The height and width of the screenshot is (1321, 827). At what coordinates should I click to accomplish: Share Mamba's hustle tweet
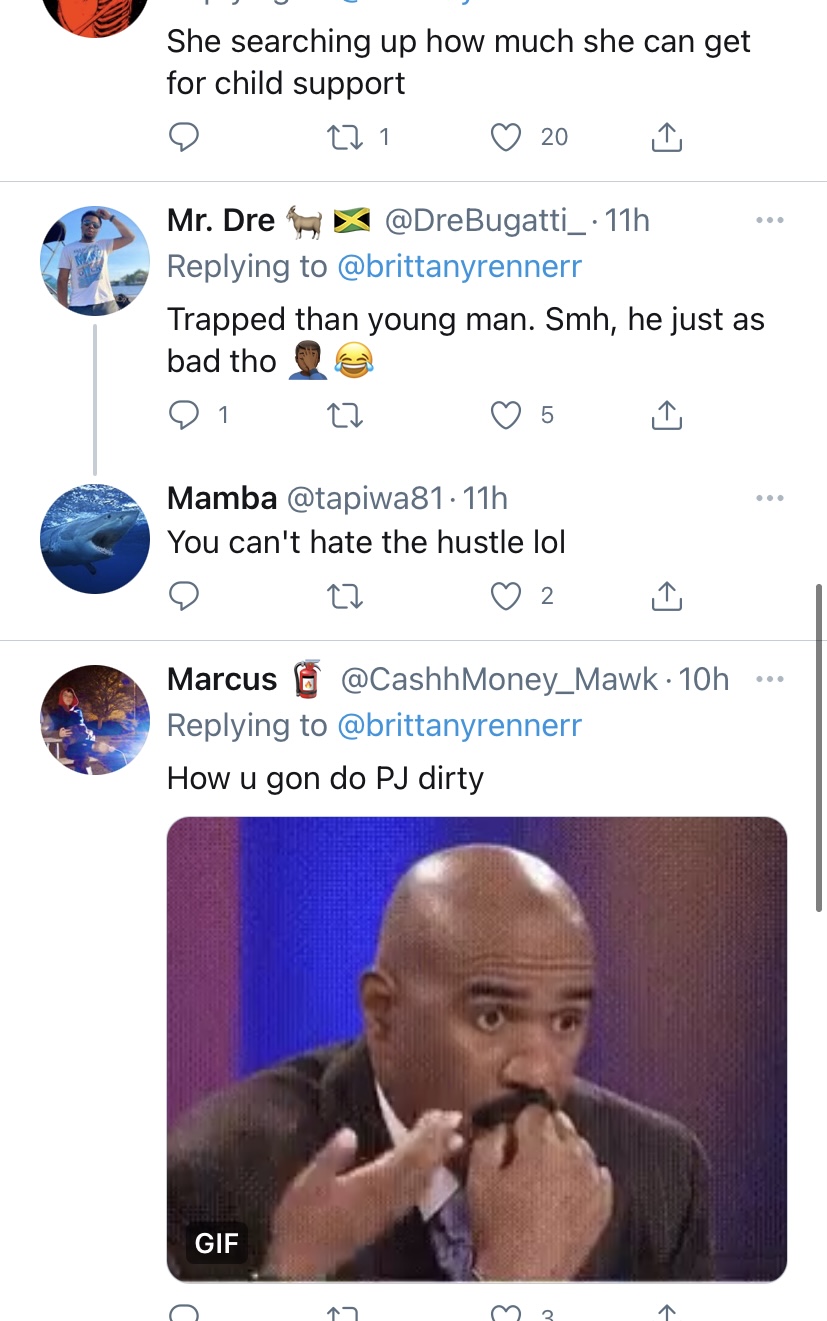tap(667, 596)
